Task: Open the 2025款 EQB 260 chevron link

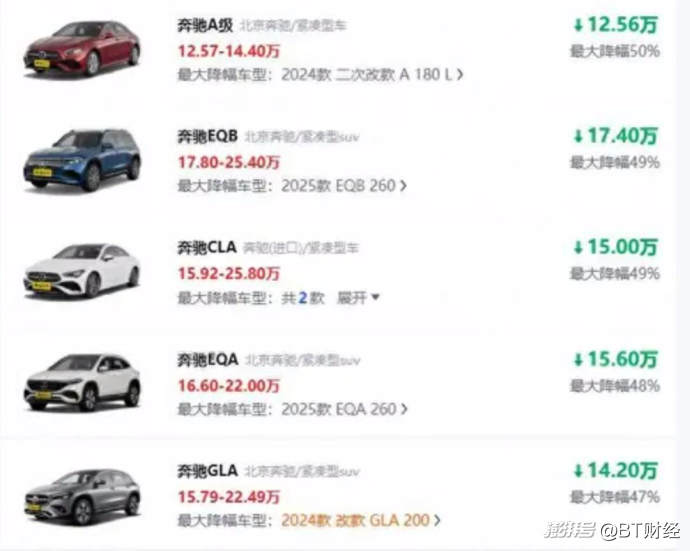Action: [344, 186]
